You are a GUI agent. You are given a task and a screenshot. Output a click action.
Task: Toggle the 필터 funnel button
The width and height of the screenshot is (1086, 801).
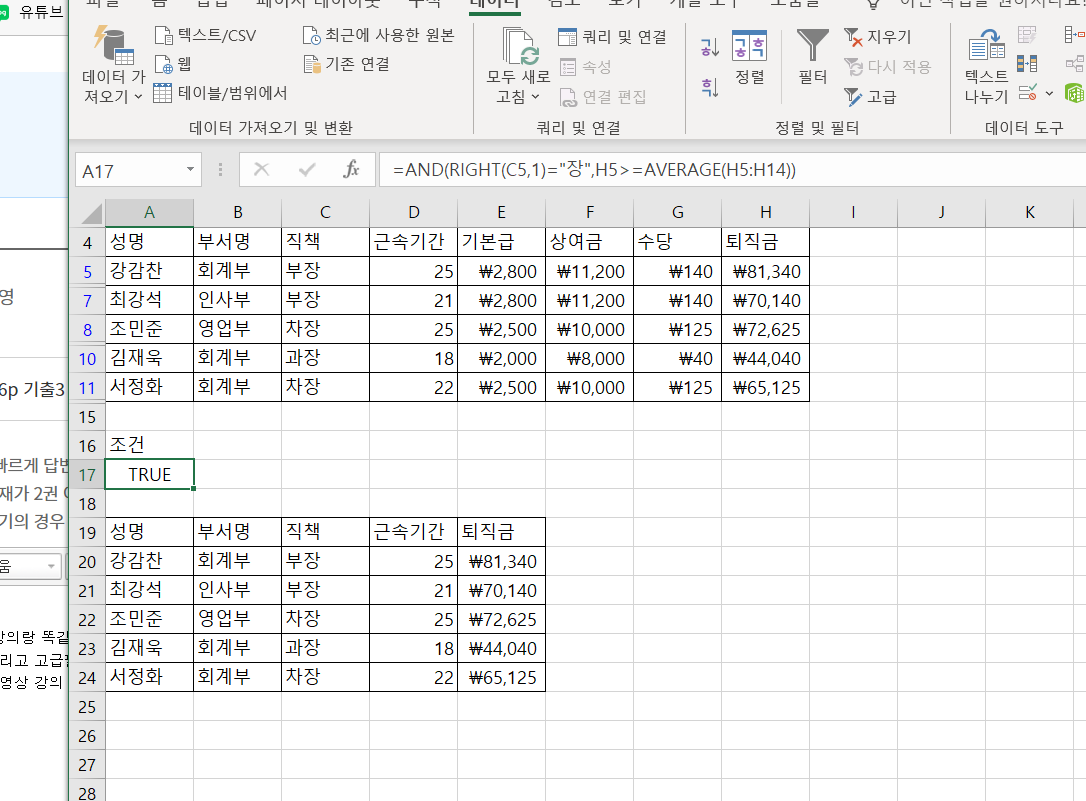tap(812, 58)
